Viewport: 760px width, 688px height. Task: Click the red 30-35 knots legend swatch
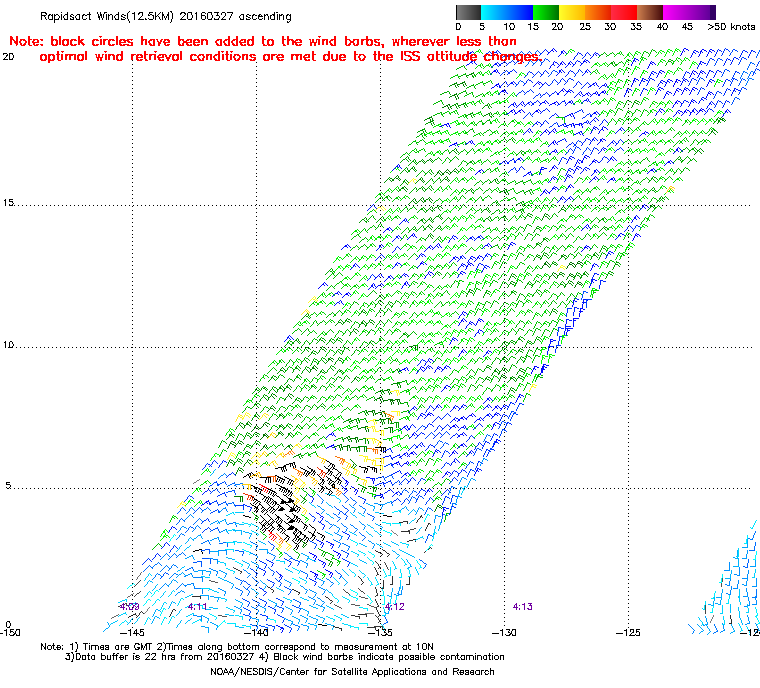[x=624, y=12]
